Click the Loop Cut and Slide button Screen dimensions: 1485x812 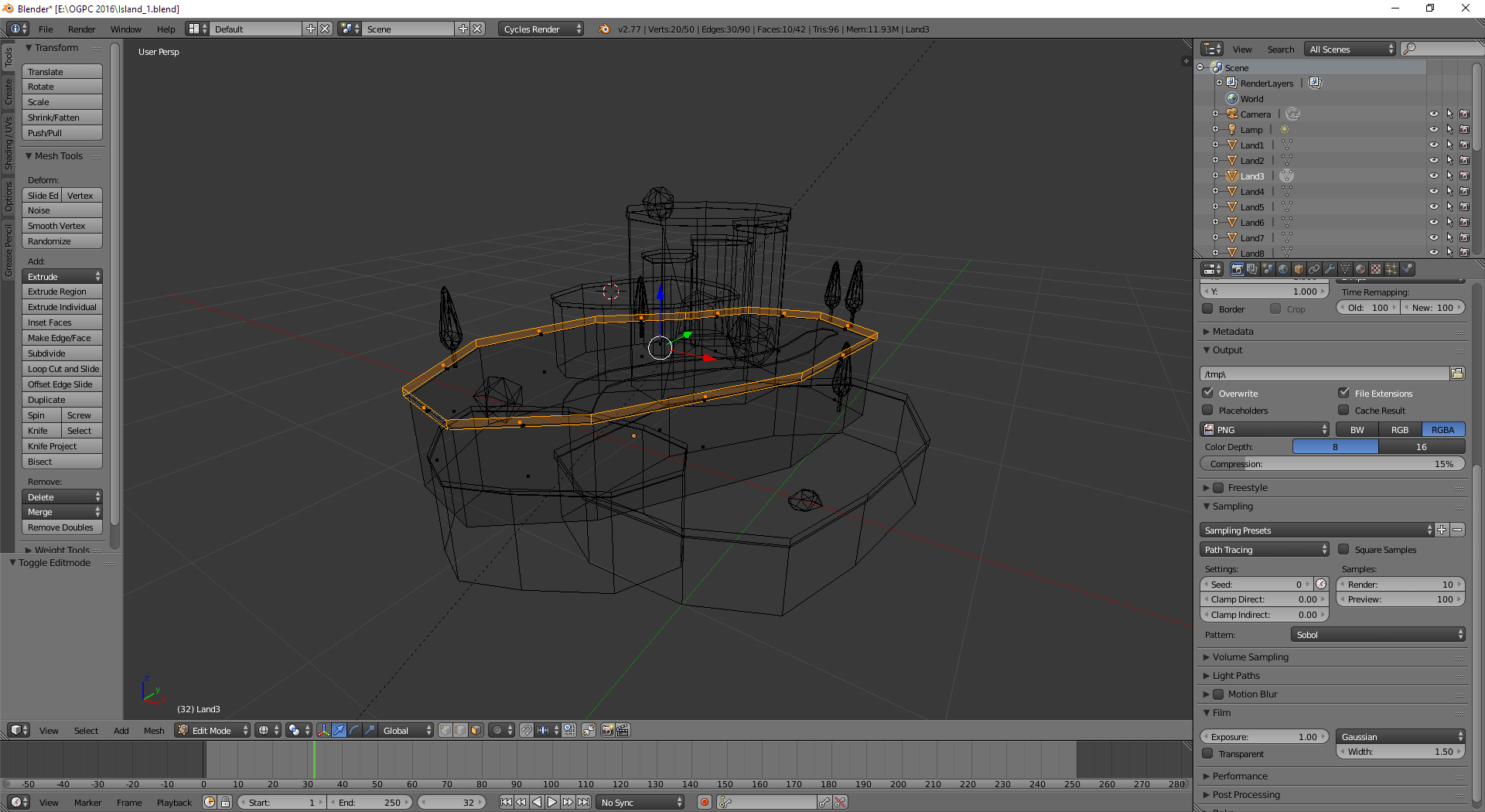[x=62, y=369]
